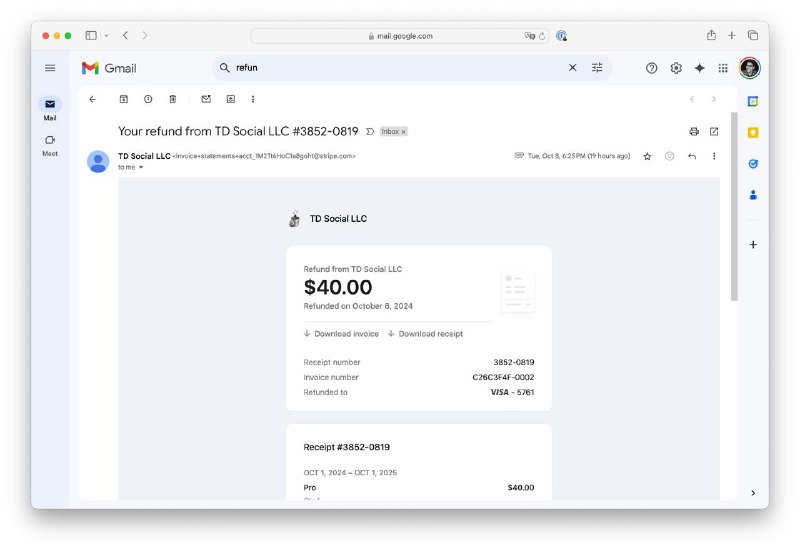Click the 'Receipt #3852-0819' heading
This screenshot has width=800, height=550.
[x=346, y=447]
